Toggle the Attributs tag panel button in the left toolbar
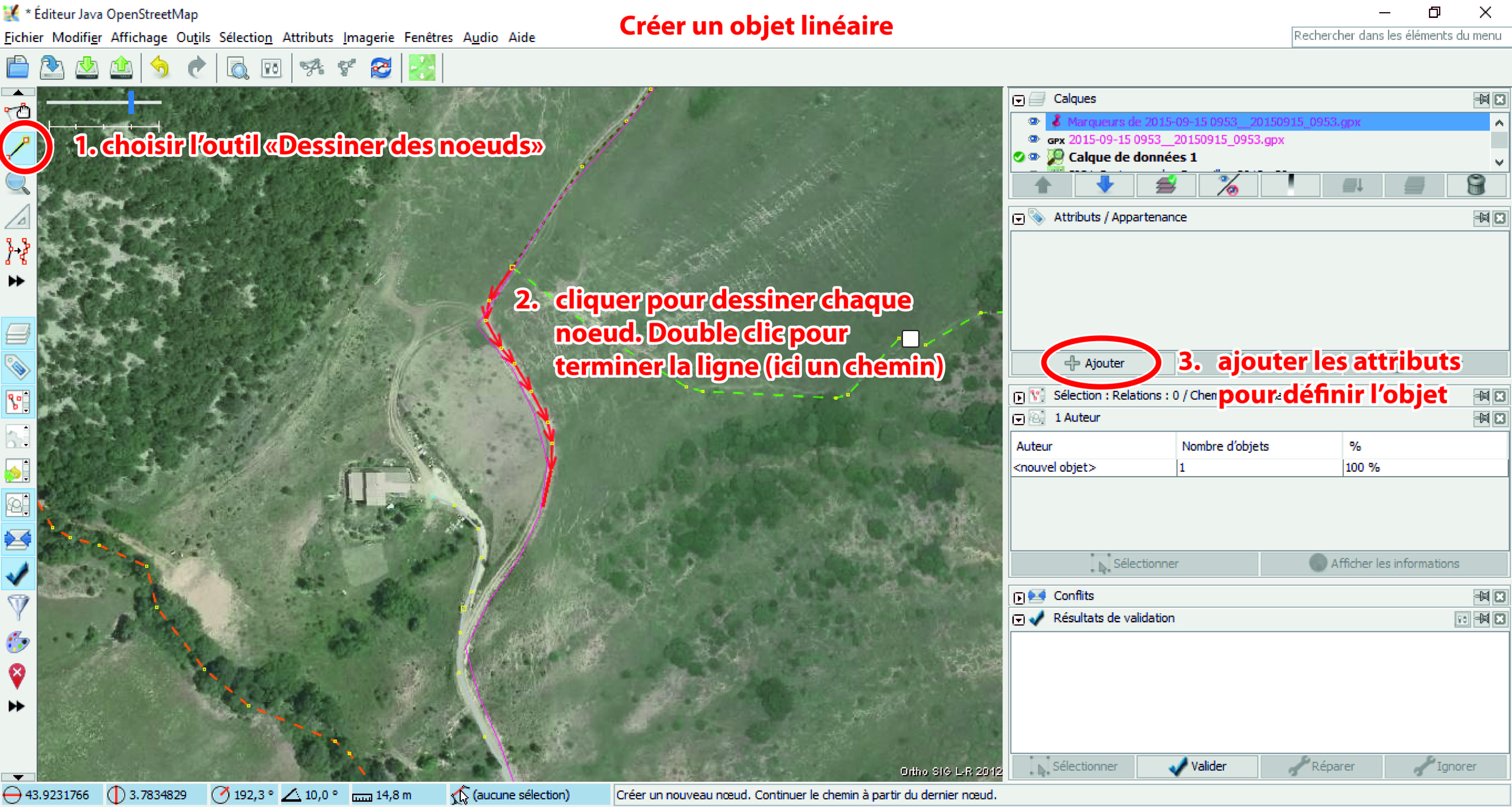The height and width of the screenshot is (807, 1512). [x=18, y=368]
